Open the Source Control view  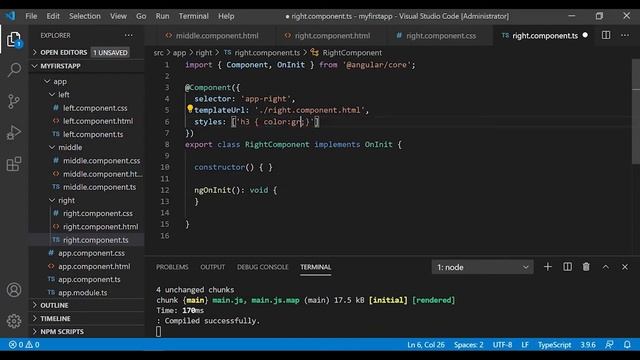(x=14, y=101)
